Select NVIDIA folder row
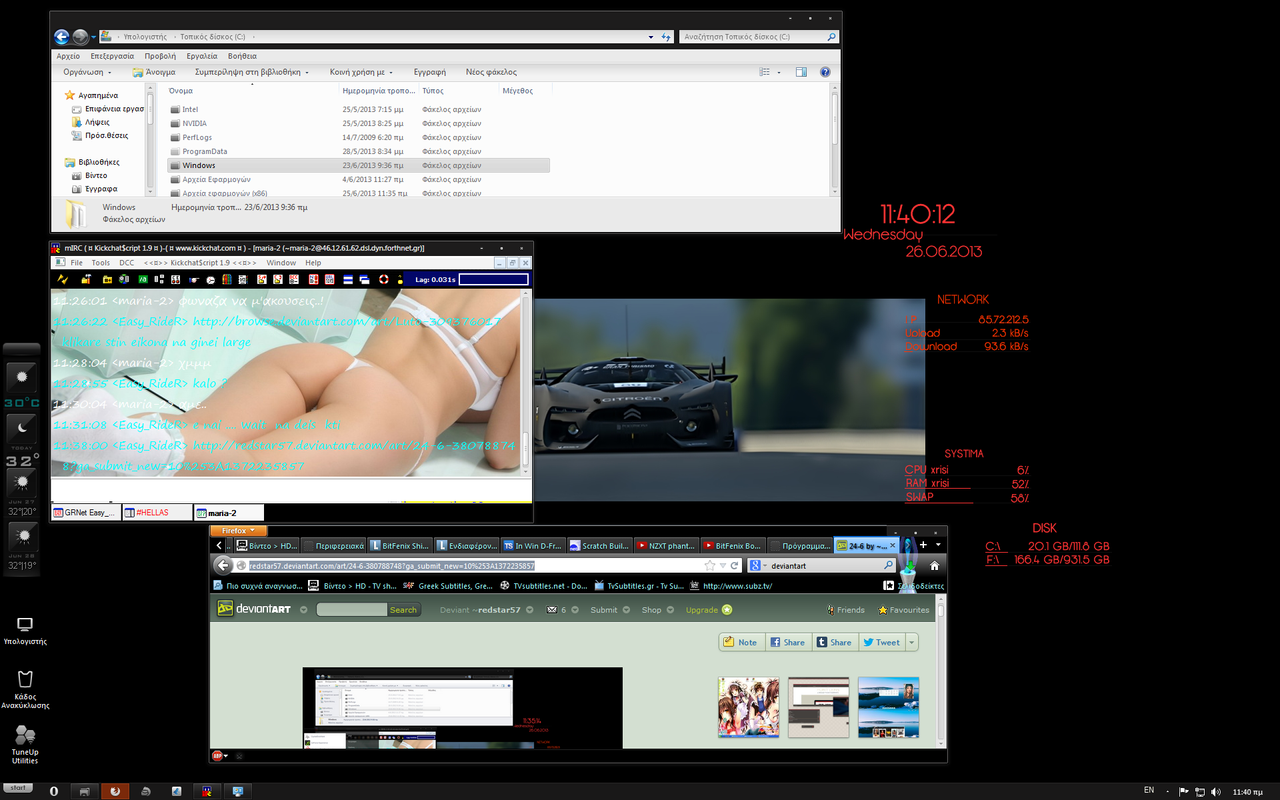 click(358, 123)
